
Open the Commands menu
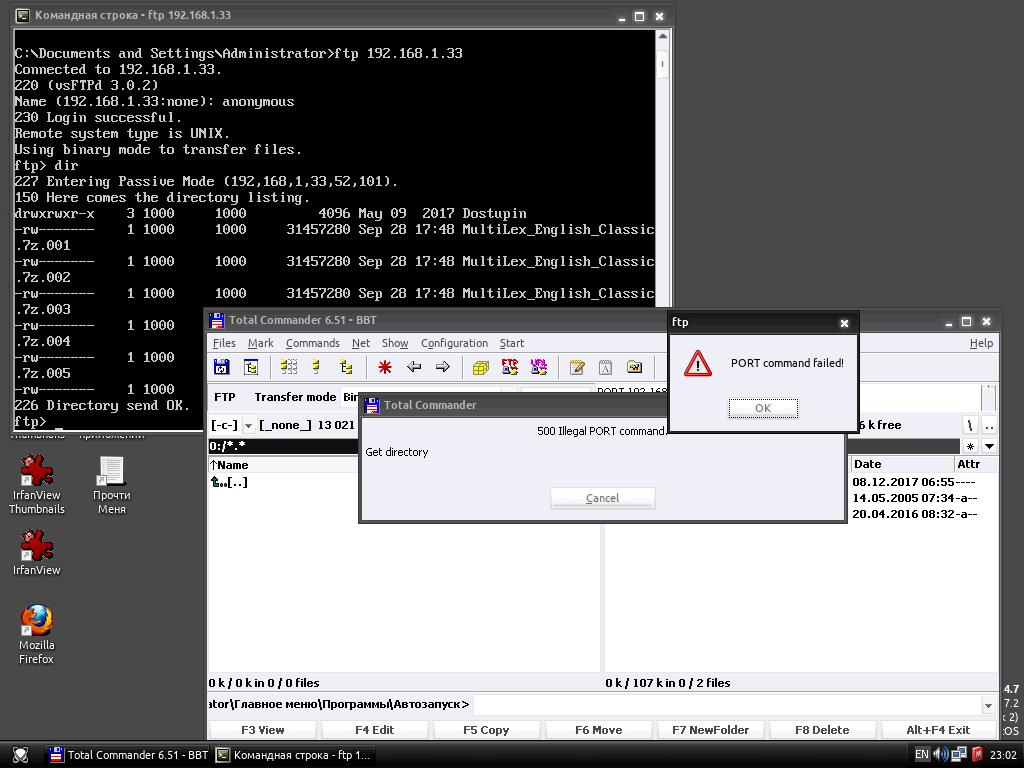click(x=312, y=344)
